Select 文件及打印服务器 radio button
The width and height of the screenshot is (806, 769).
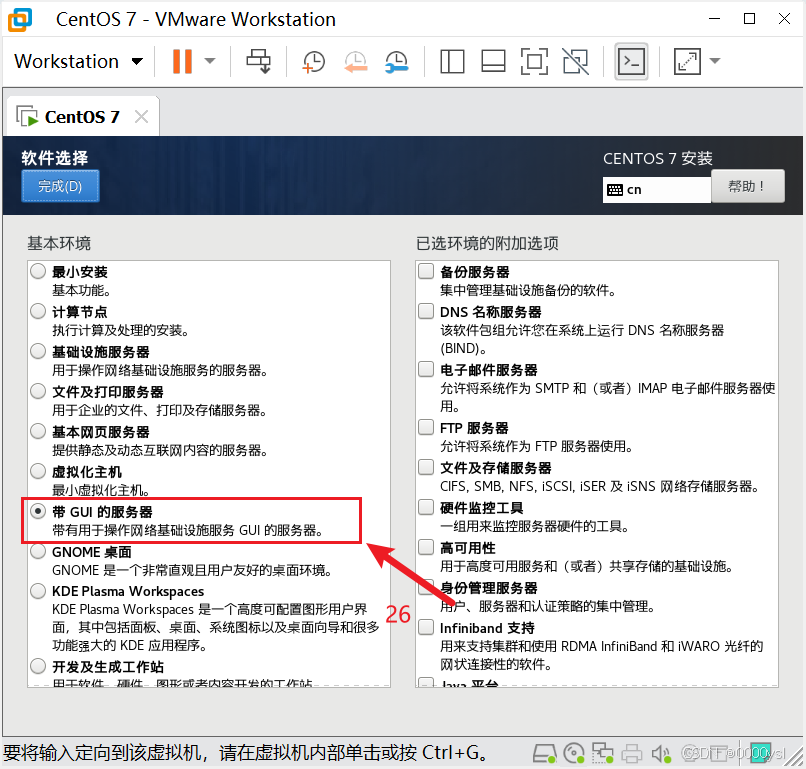pos(38,391)
